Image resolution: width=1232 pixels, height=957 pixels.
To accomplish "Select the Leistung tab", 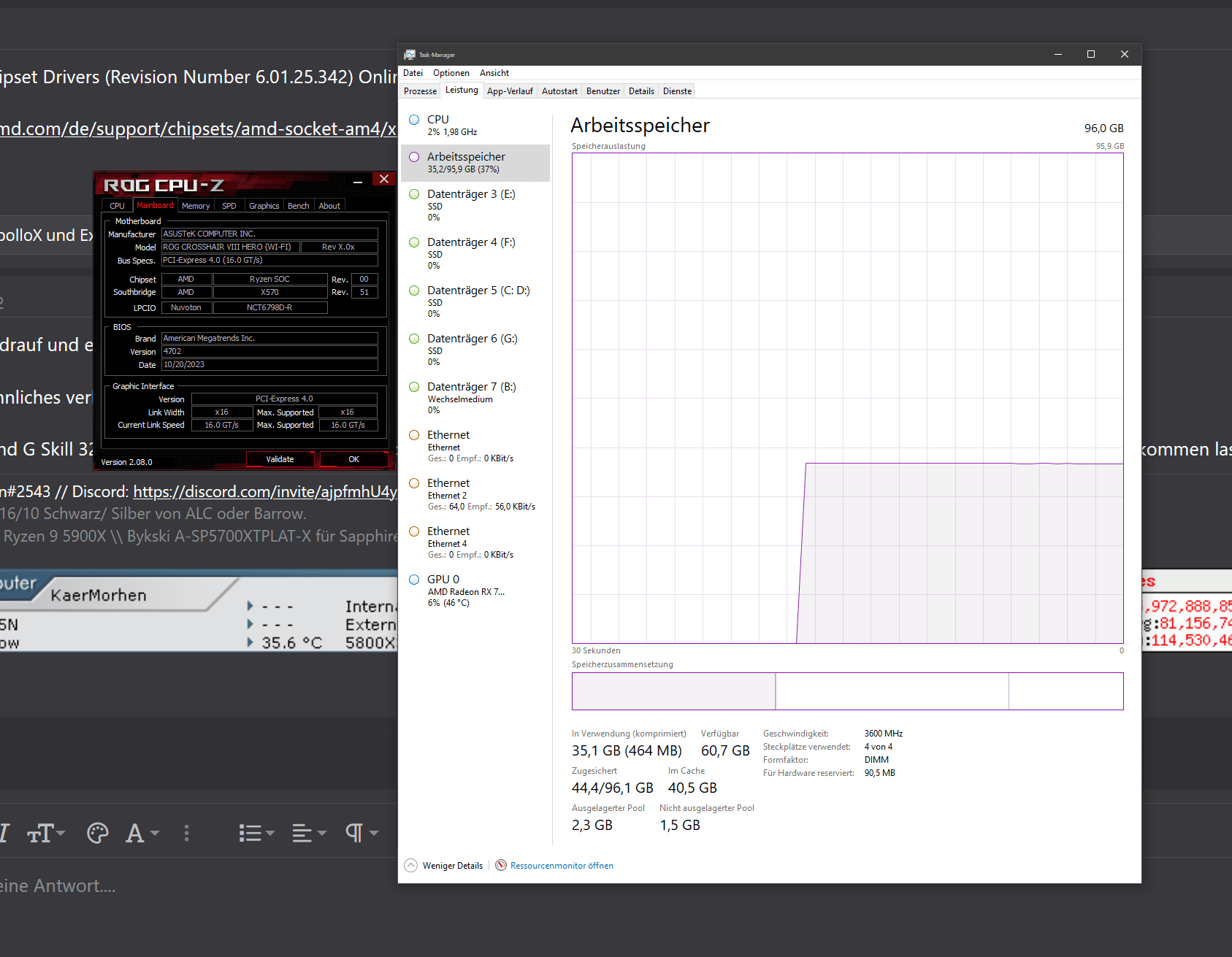I will click(462, 90).
